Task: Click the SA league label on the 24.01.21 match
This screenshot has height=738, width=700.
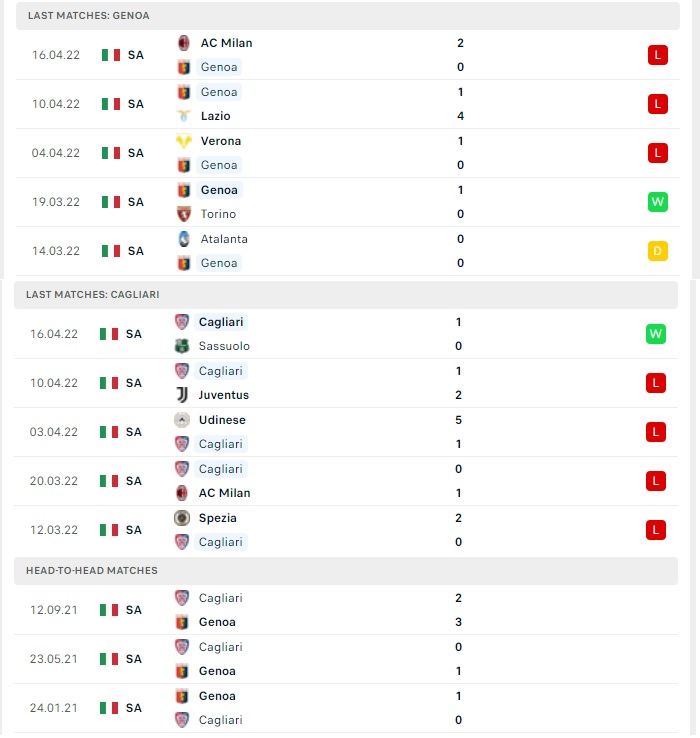Action: click(x=134, y=708)
